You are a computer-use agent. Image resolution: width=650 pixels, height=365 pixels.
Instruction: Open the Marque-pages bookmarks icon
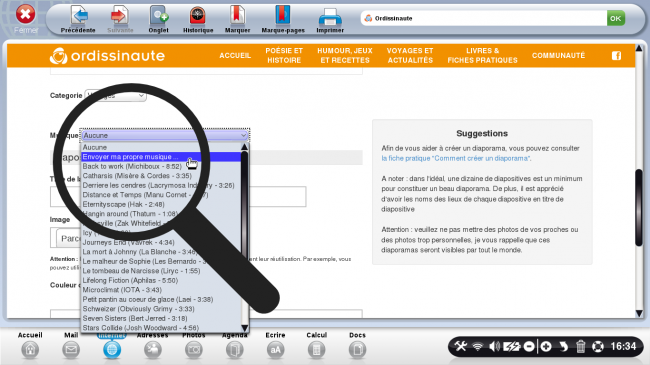point(283,16)
